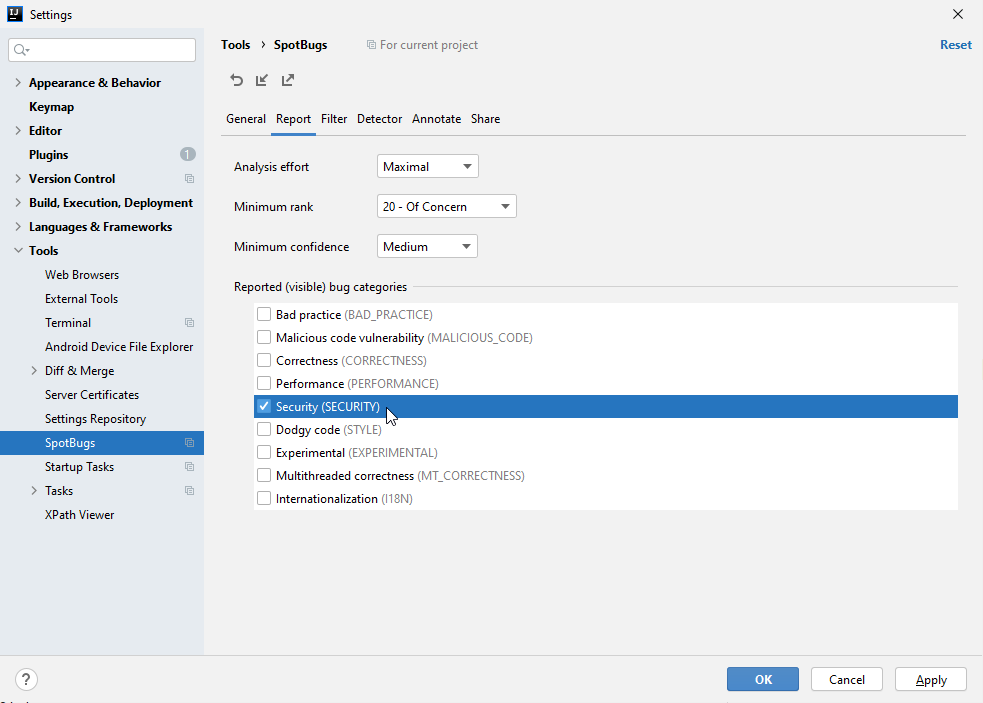Enable the Dodgy code category
Screen dimensions: 983x703
click(x=264, y=429)
